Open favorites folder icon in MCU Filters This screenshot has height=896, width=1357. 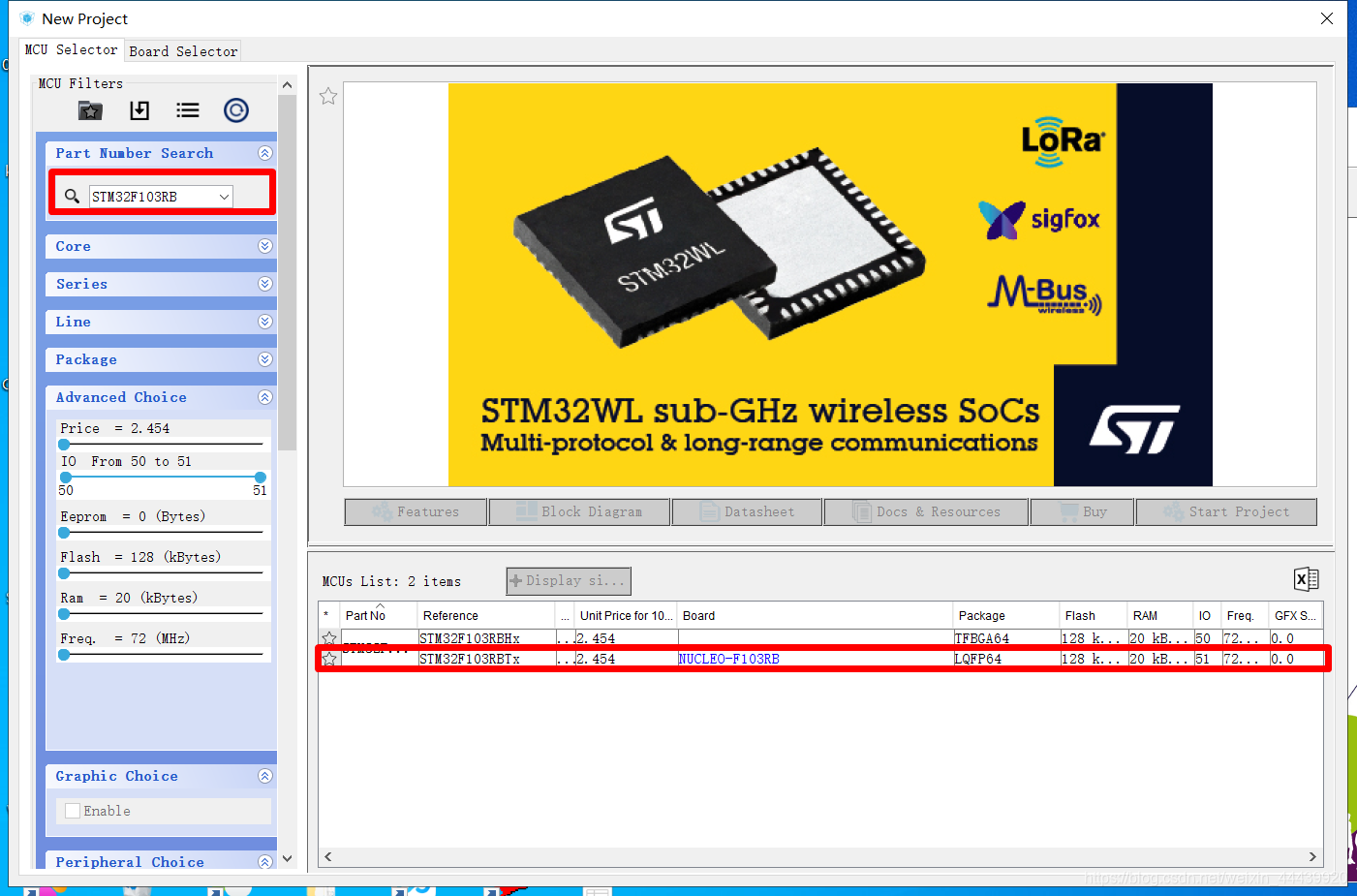tap(90, 110)
